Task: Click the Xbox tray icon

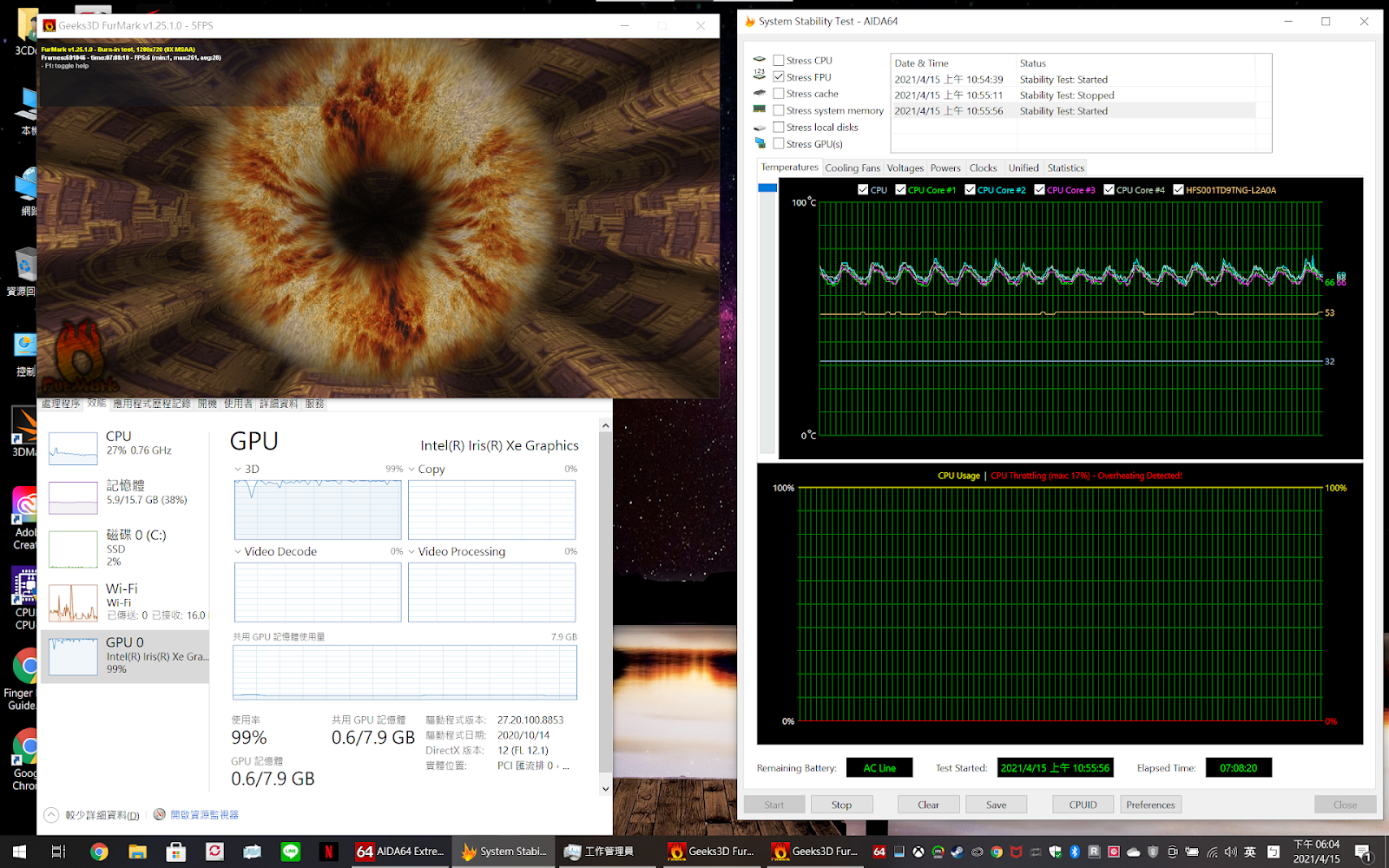Action: point(918,852)
